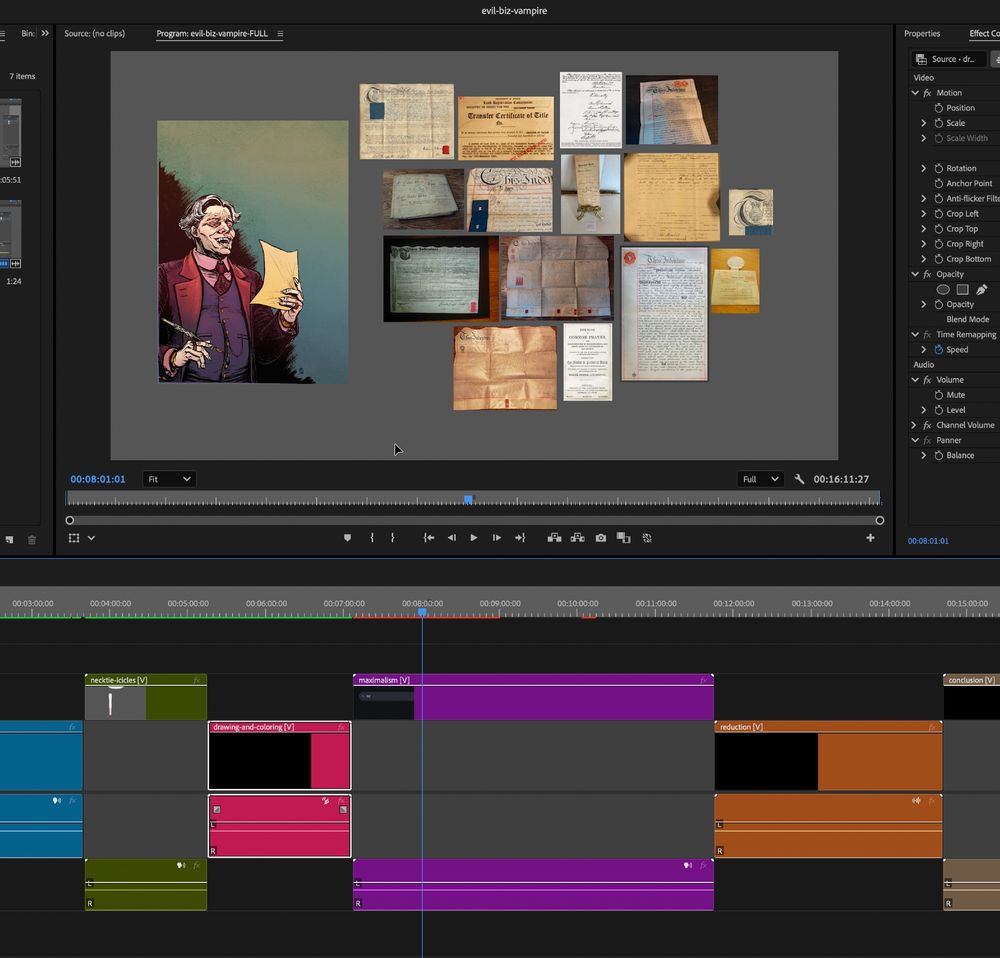Expand the Scale property
1000x958 pixels.
coord(923,123)
